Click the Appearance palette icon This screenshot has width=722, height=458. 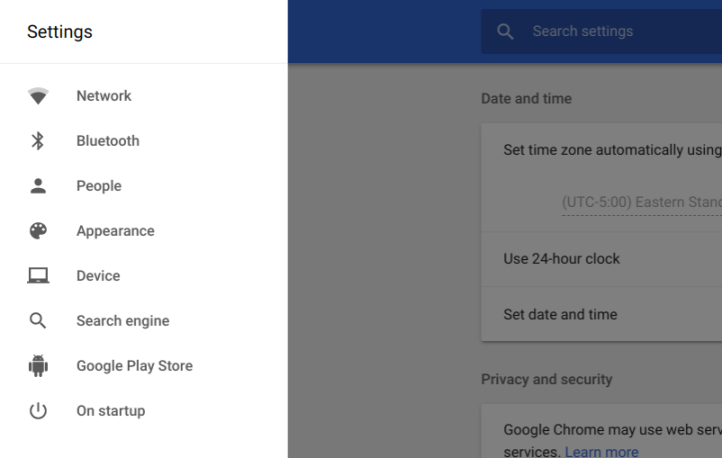coord(38,231)
